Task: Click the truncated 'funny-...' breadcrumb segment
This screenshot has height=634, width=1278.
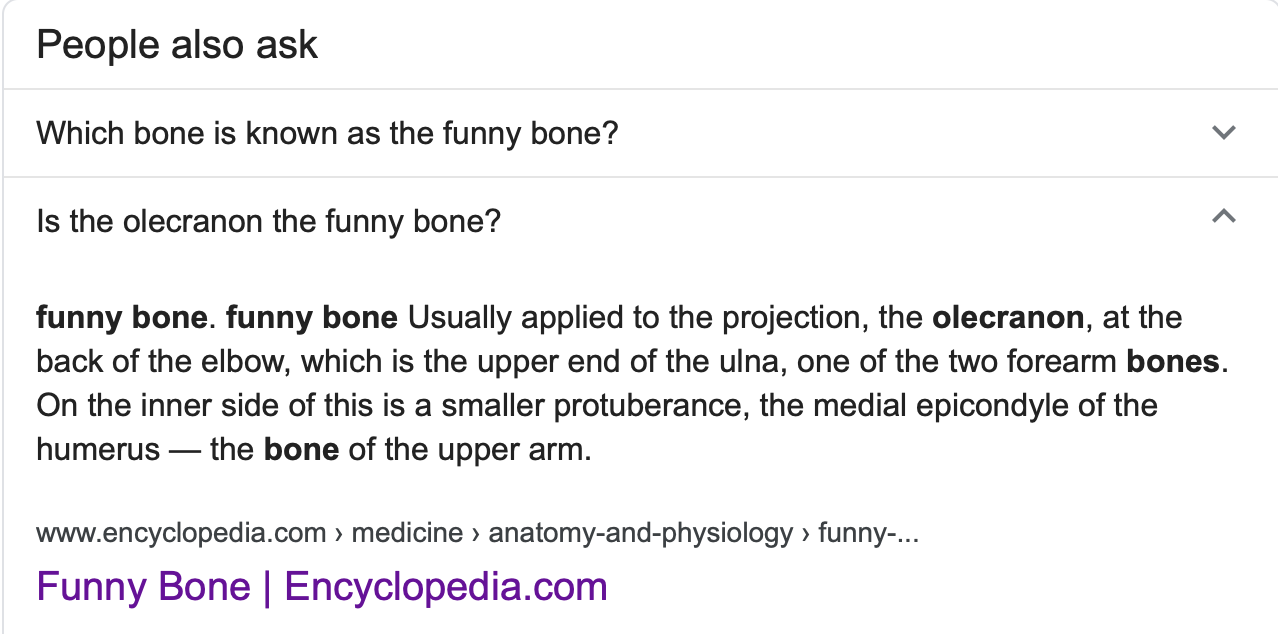Action: [867, 533]
